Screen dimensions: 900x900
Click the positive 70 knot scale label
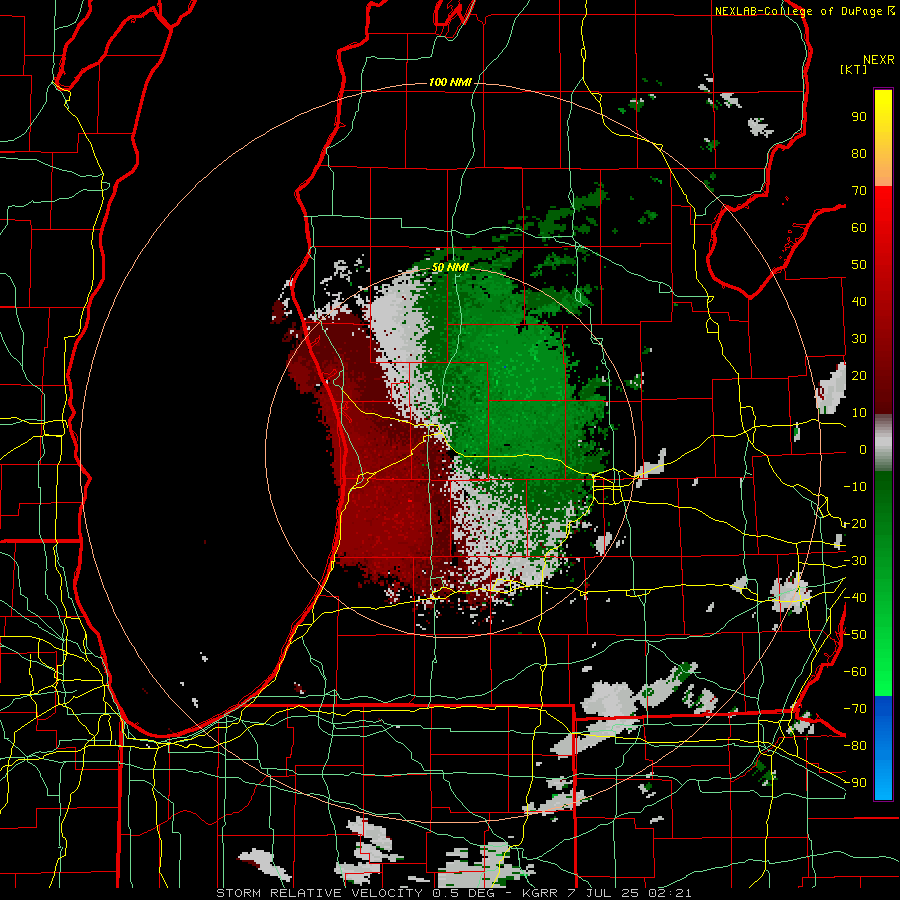pyautogui.click(x=859, y=191)
